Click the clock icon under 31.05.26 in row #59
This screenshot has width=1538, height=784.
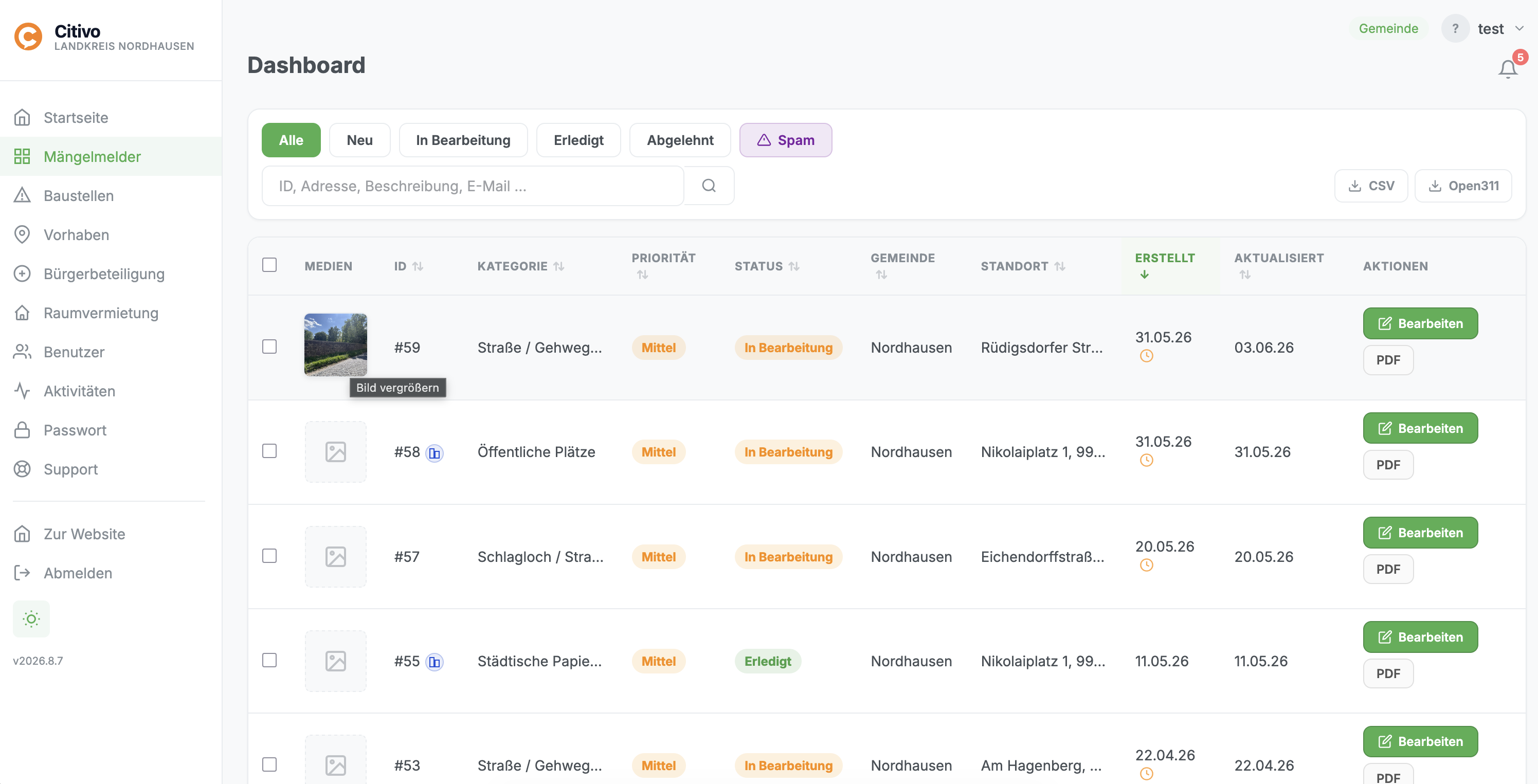1146,356
